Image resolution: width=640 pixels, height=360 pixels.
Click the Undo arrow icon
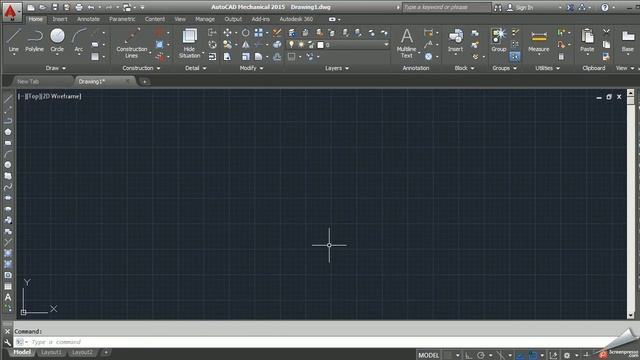click(x=91, y=7)
